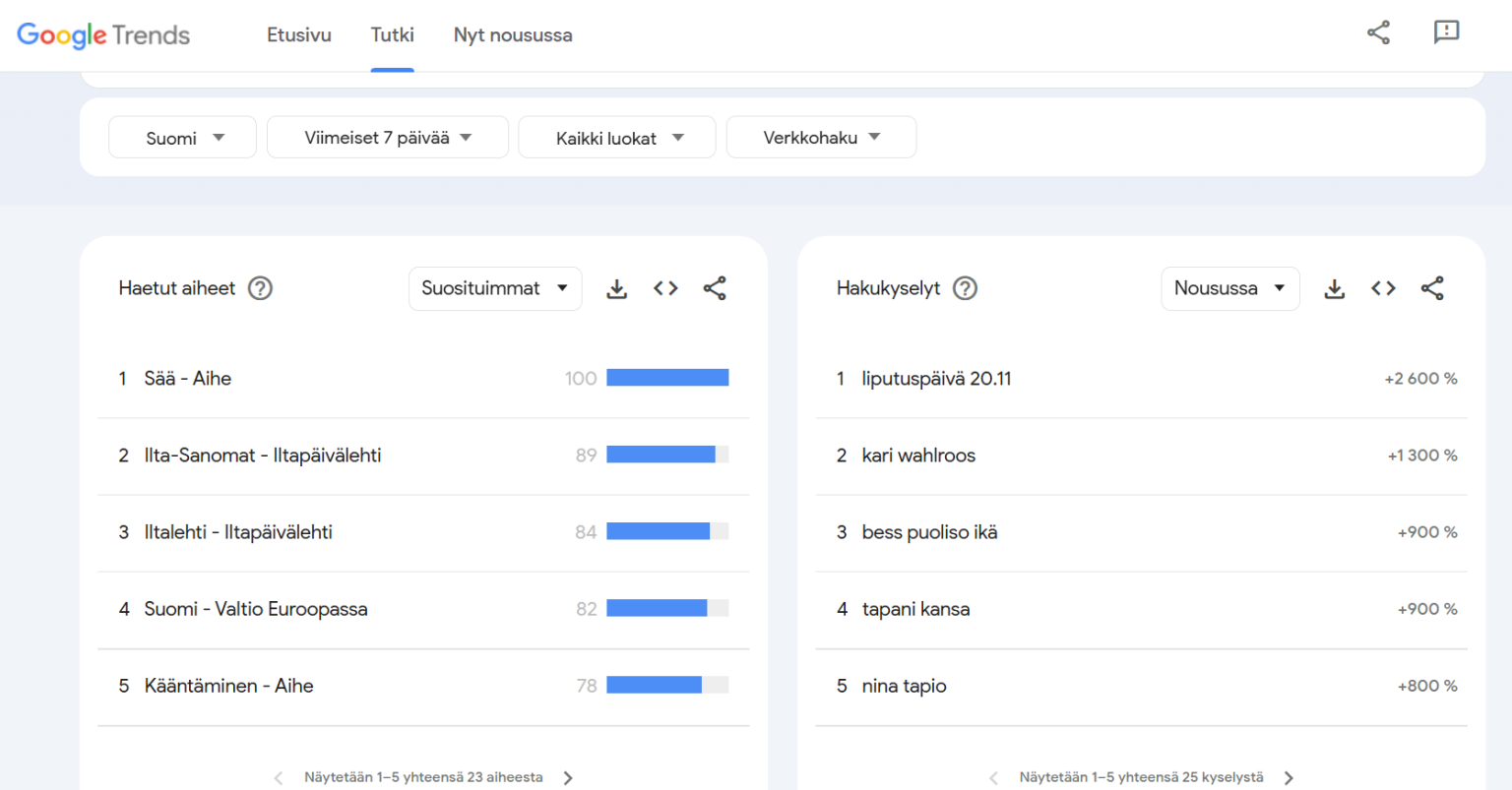This screenshot has height=790, width=1512.
Task: Open help for Haetut aiheet
Action: [x=260, y=288]
